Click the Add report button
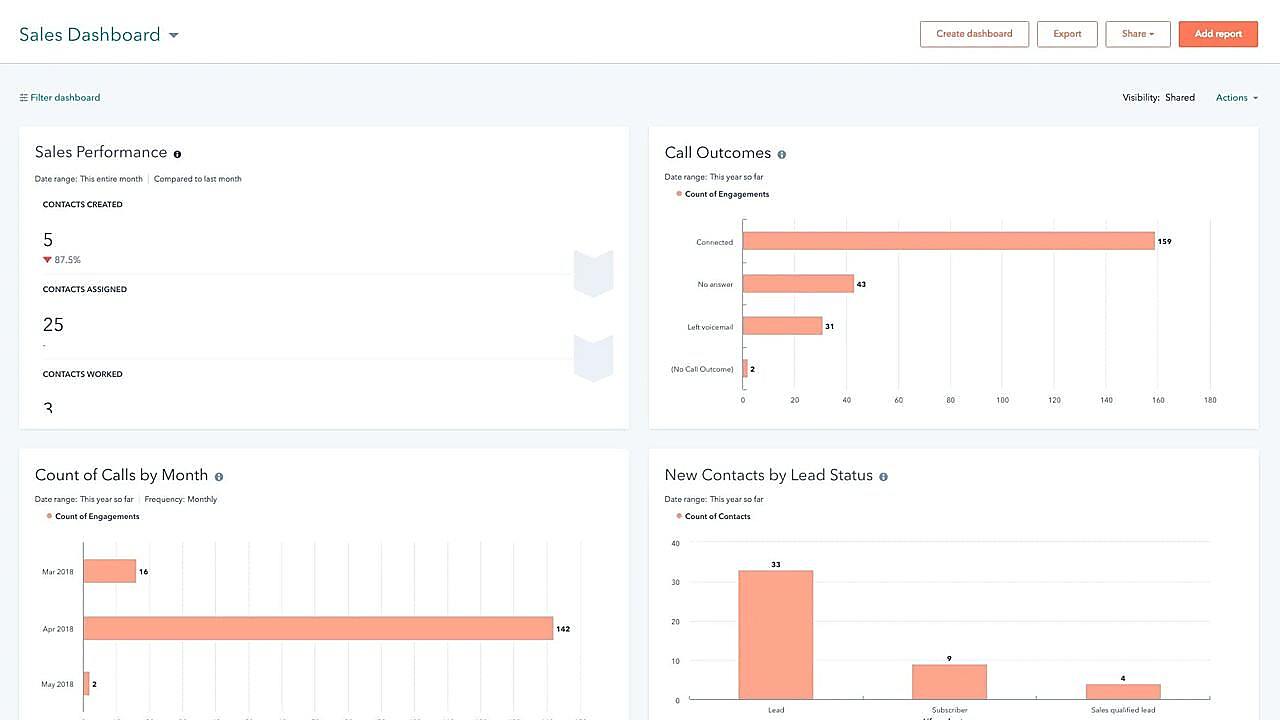The image size is (1280, 720). pyautogui.click(x=1218, y=34)
